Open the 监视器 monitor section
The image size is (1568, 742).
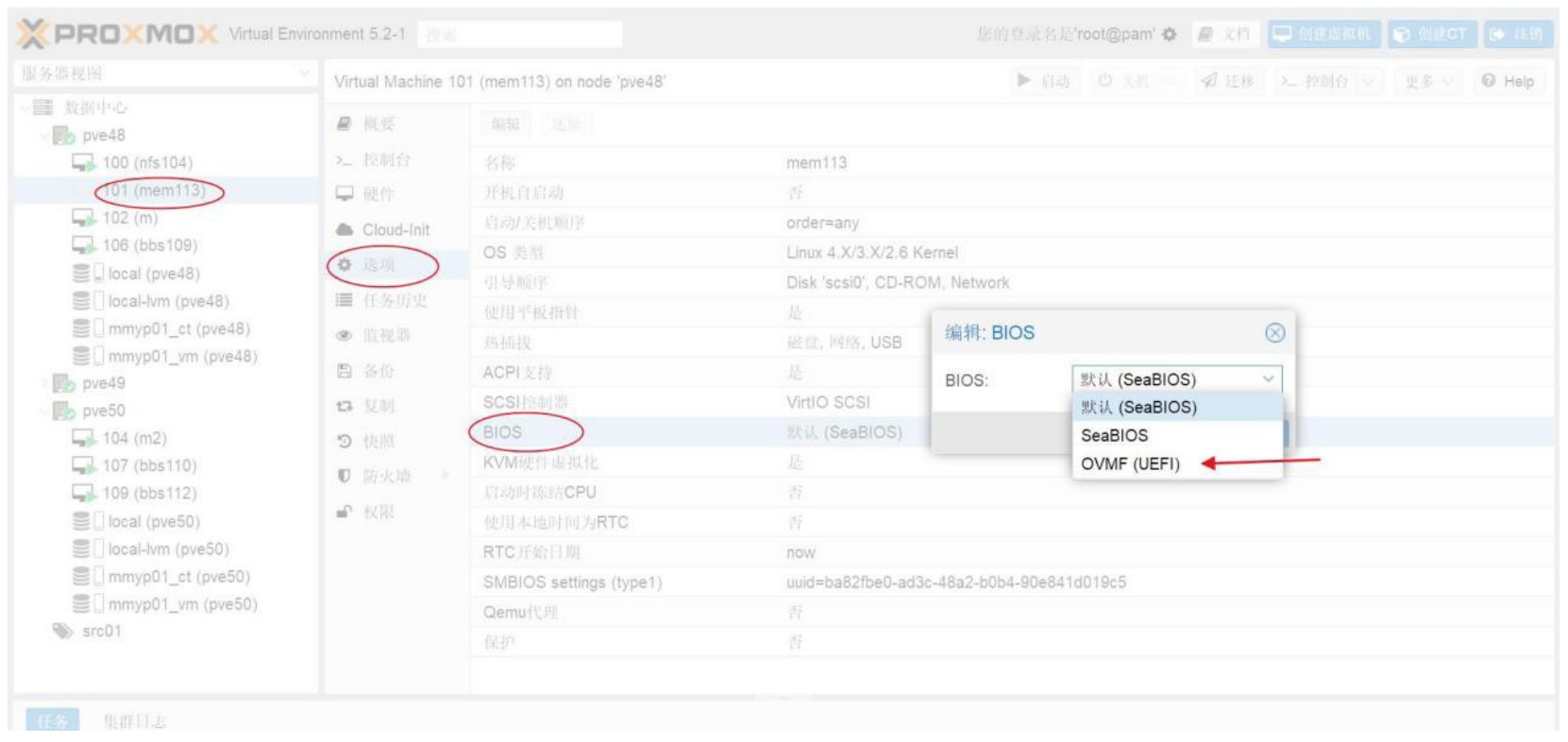pos(397,335)
